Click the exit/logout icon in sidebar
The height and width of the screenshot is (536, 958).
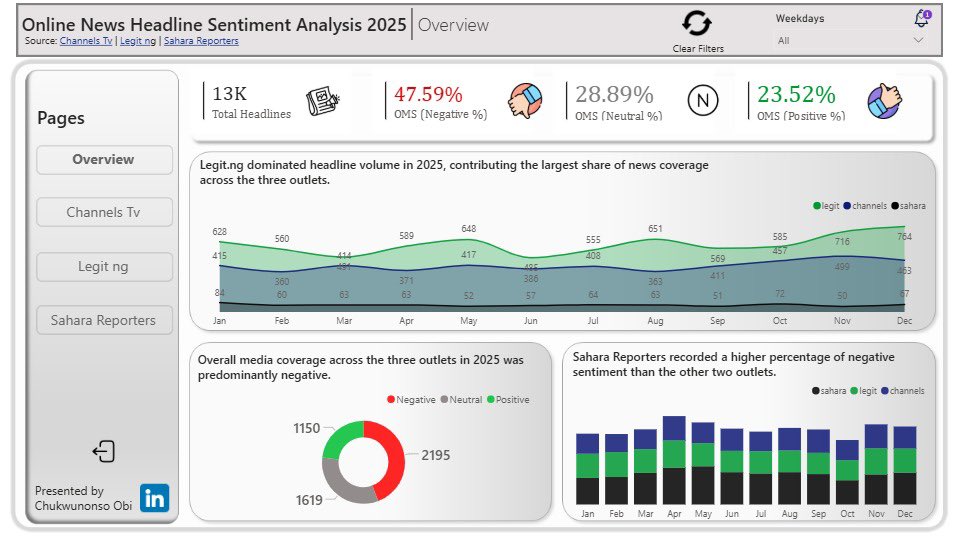[x=104, y=452]
